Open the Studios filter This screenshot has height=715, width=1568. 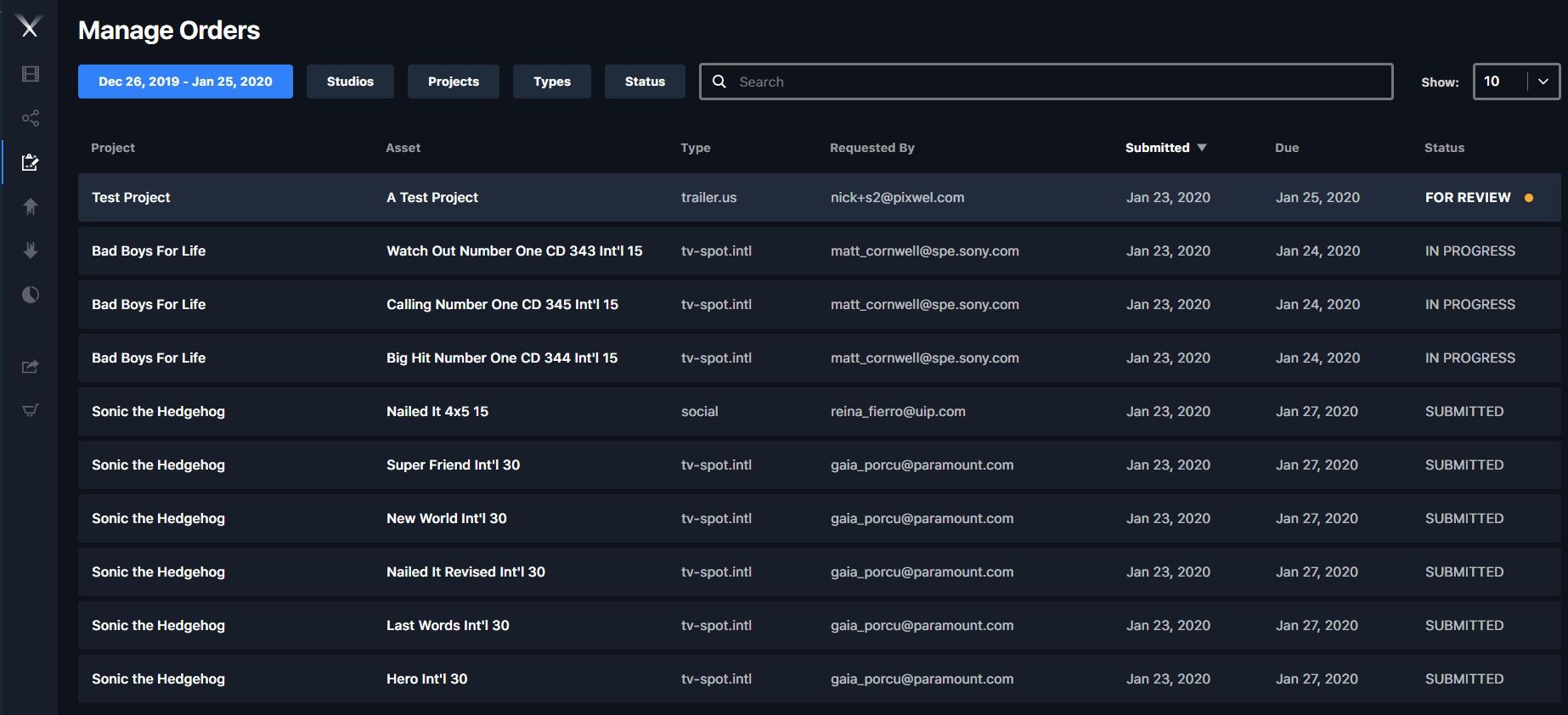[x=350, y=82]
